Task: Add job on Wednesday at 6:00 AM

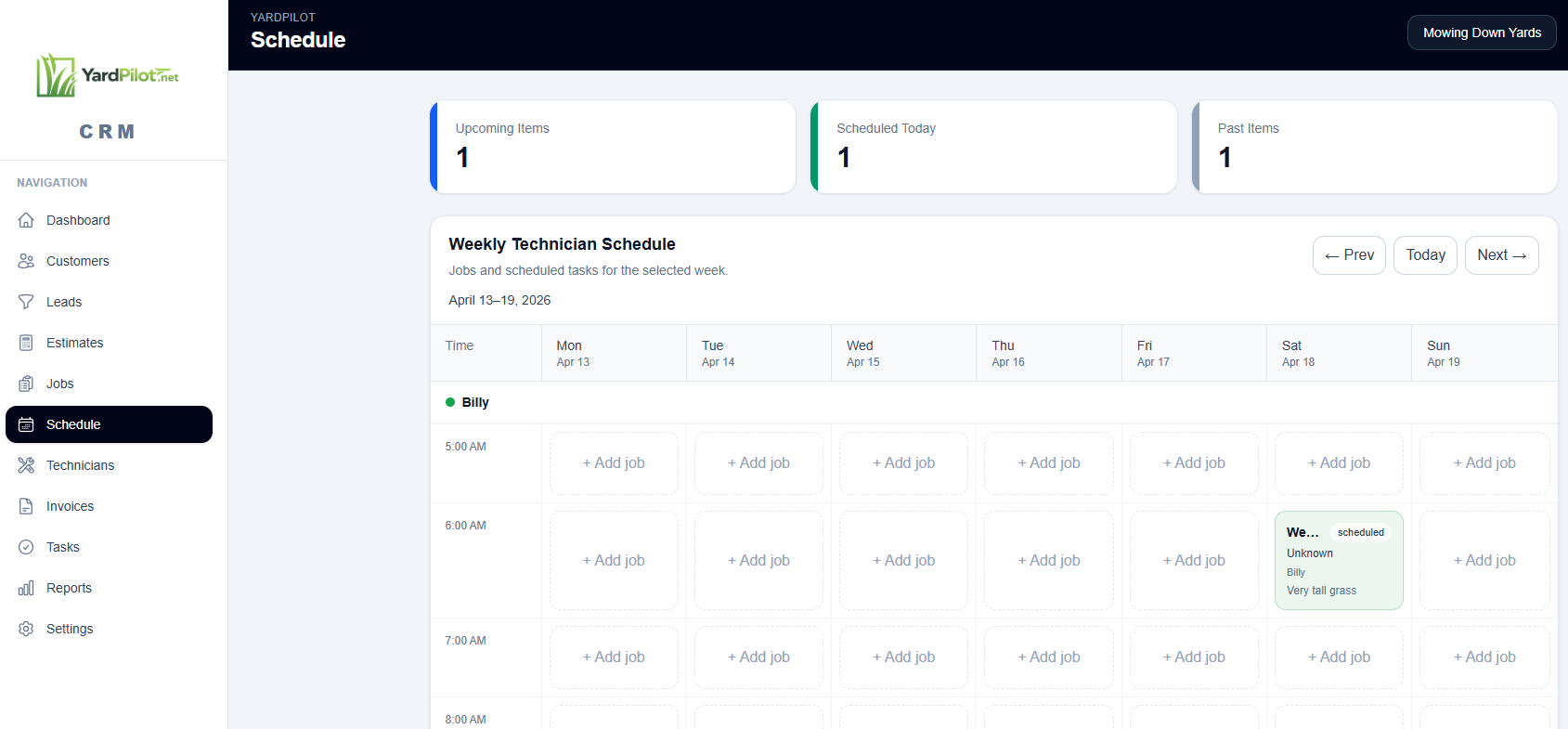Action: 903,561
